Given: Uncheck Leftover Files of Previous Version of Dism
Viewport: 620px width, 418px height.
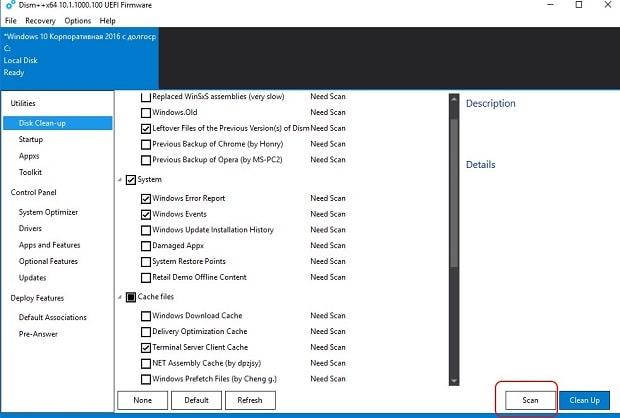Looking at the screenshot, I should tap(146, 129).
